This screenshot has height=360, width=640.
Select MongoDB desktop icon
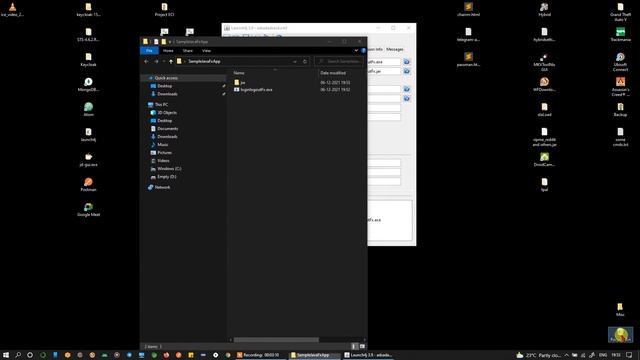(x=88, y=84)
